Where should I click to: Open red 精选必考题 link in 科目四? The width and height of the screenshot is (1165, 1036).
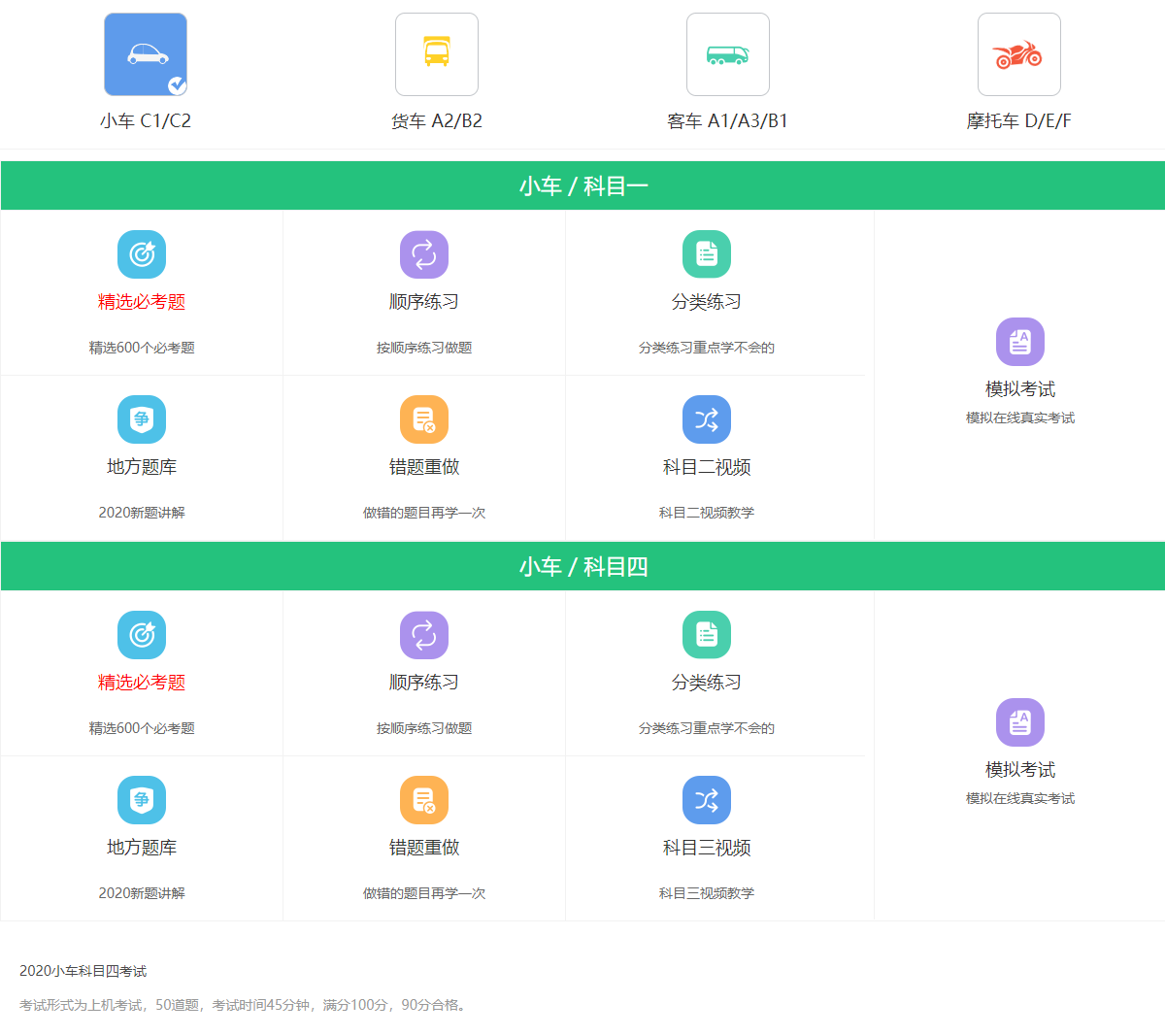click(142, 683)
